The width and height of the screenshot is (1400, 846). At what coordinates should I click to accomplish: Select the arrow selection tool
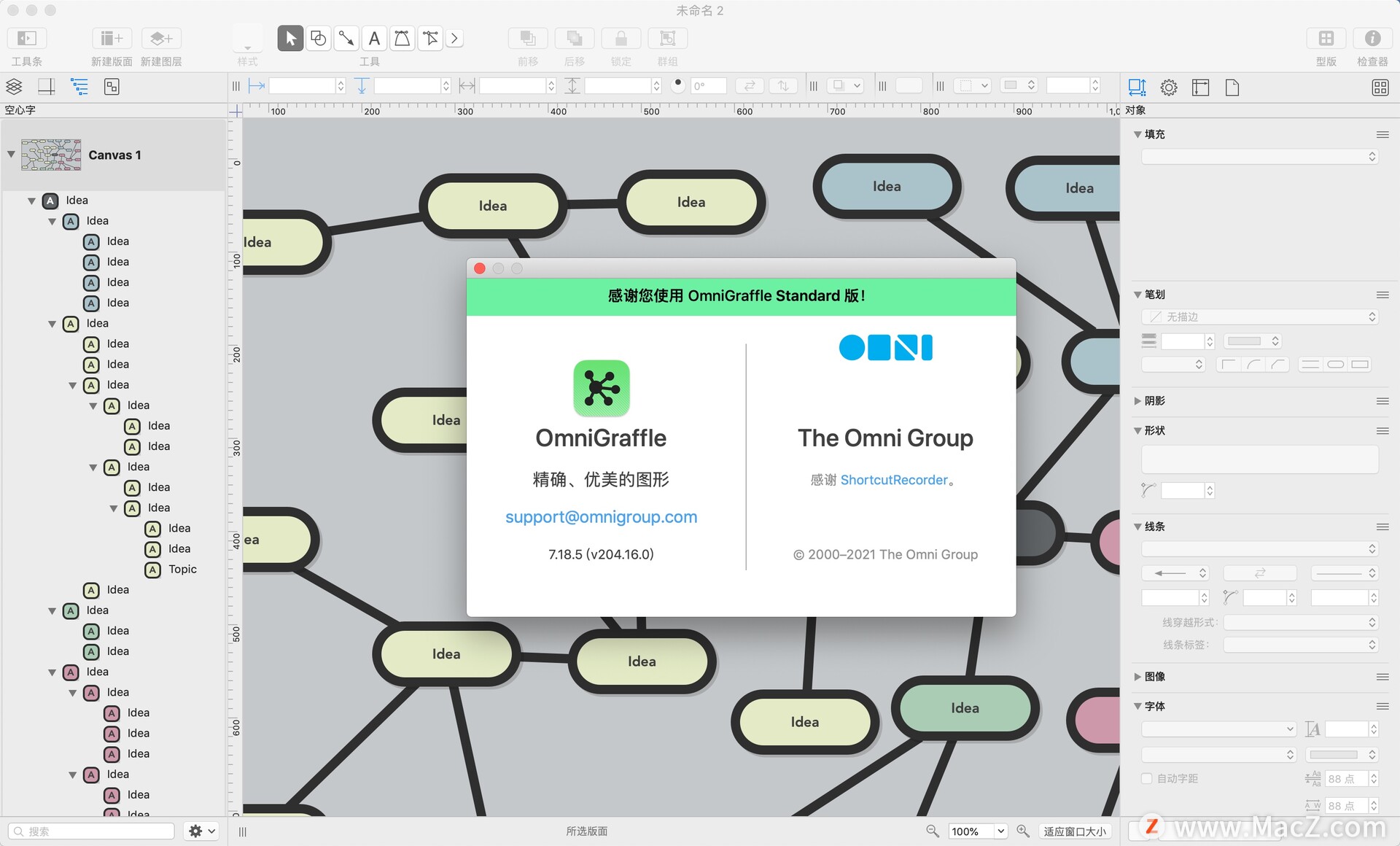tap(290, 39)
